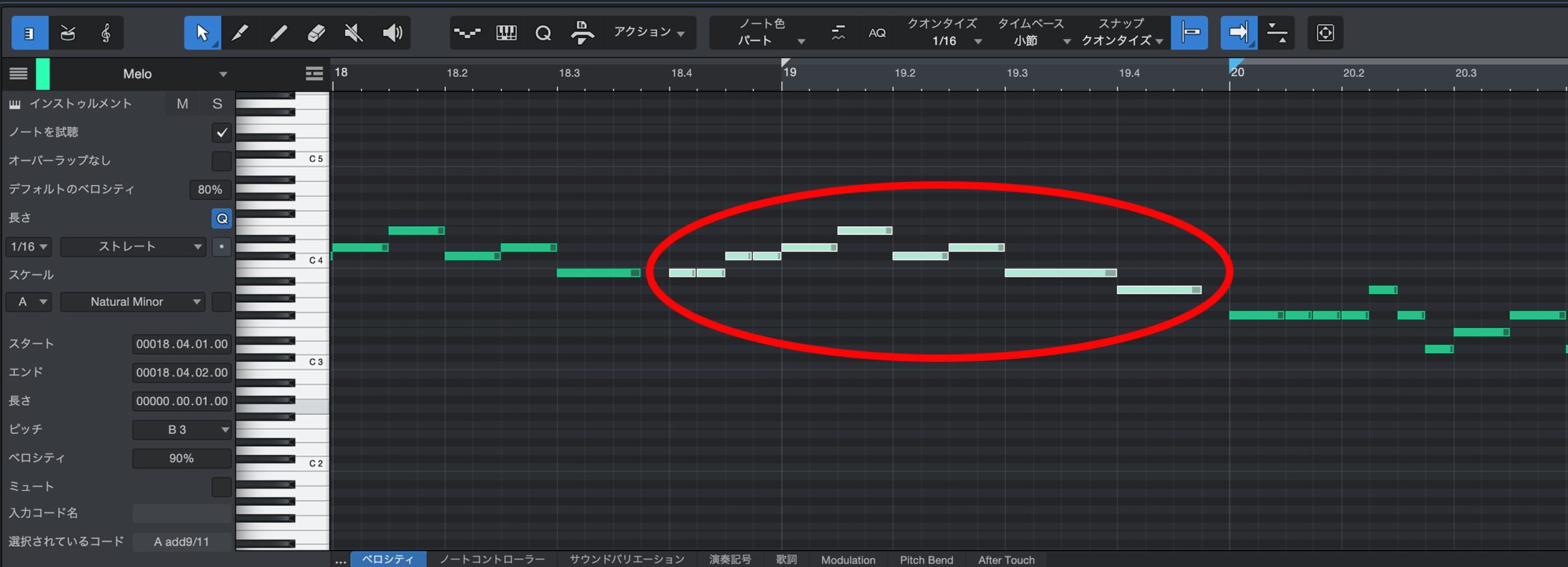Open the Natural Minor scale dropdown
Viewport: 1568px width, 567px height.
click(x=133, y=302)
